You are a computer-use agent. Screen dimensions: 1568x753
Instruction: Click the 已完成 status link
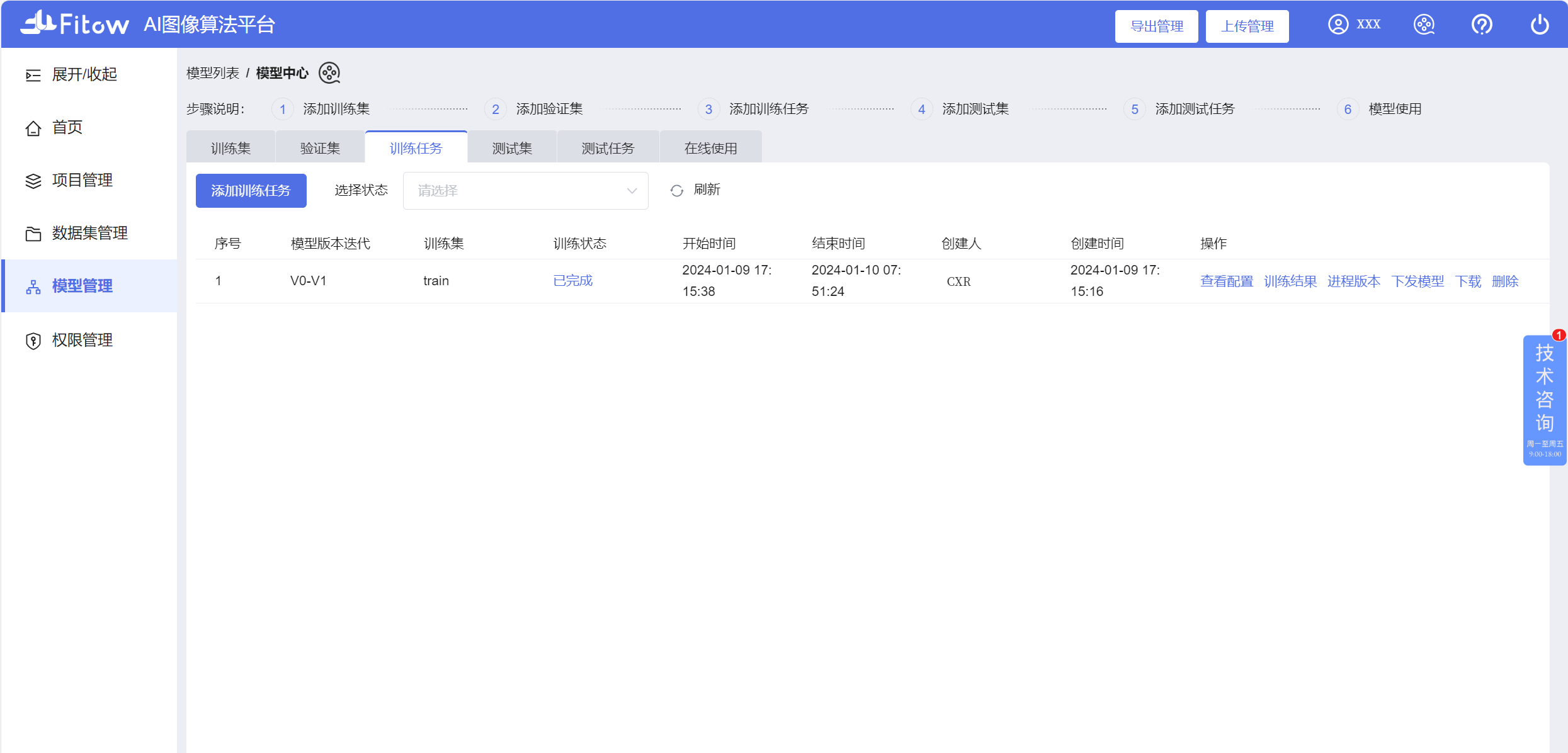pyautogui.click(x=572, y=281)
